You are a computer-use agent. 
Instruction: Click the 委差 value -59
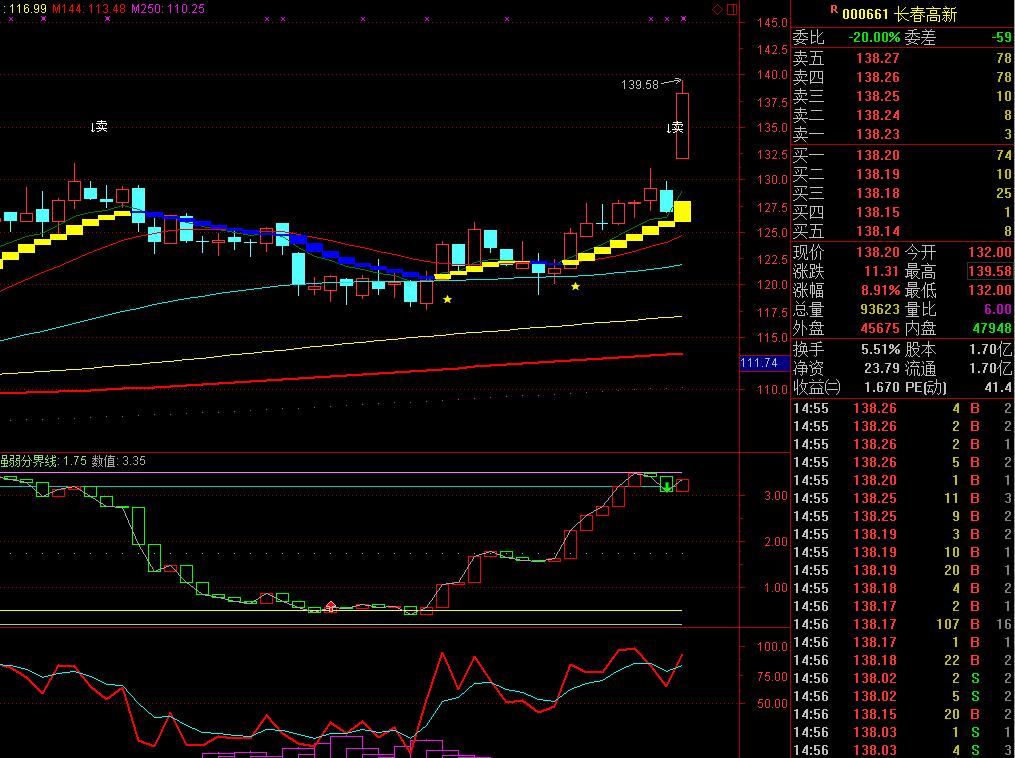click(1001, 38)
